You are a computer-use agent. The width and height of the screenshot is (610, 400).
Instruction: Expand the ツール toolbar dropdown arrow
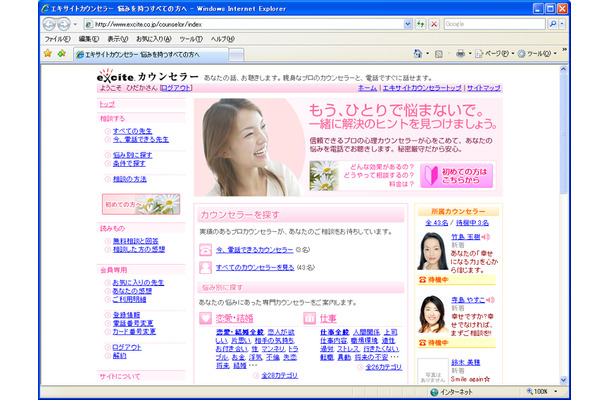[x=555, y=54]
